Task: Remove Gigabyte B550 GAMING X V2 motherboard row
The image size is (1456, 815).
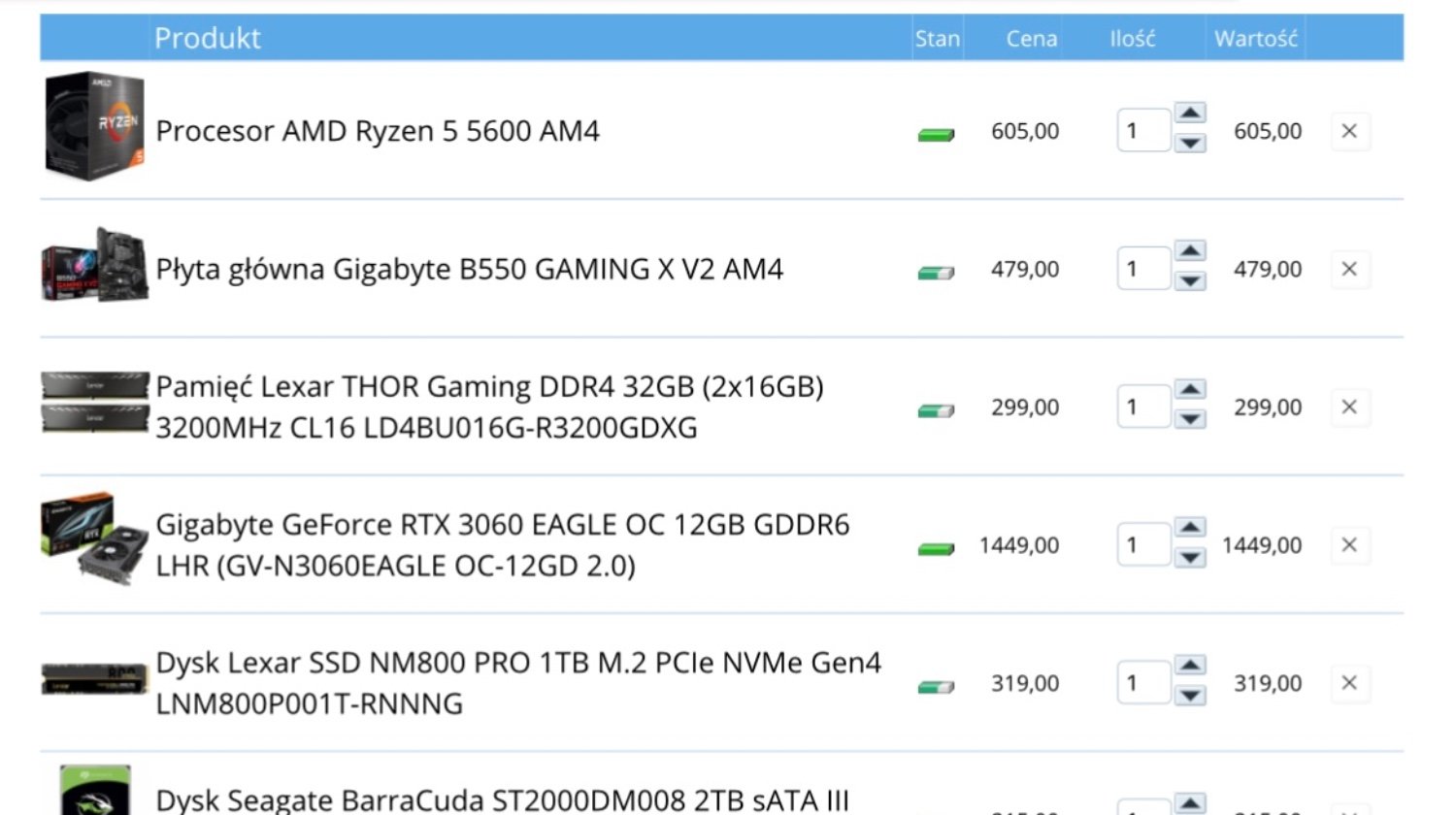Action: tap(1349, 269)
